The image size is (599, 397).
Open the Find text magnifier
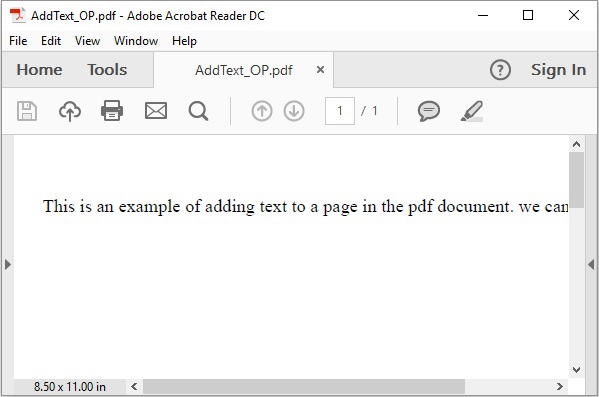pyautogui.click(x=199, y=111)
